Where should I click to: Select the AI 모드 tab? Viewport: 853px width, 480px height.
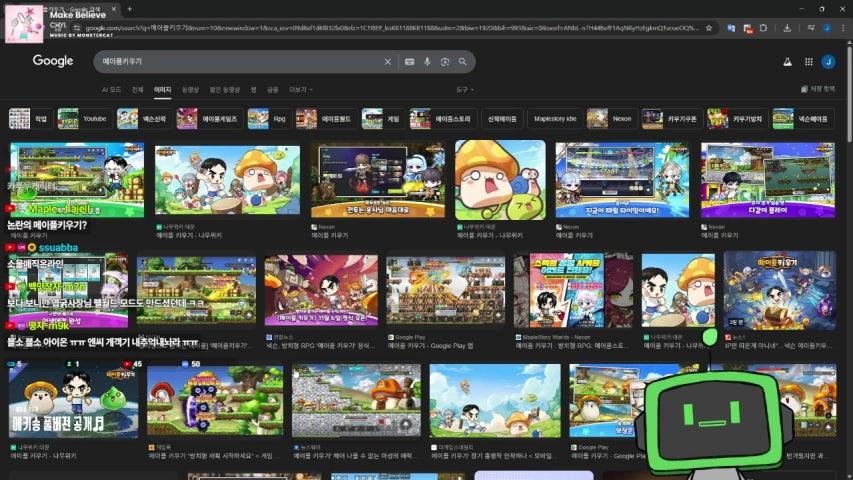click(x=112, y=89)
